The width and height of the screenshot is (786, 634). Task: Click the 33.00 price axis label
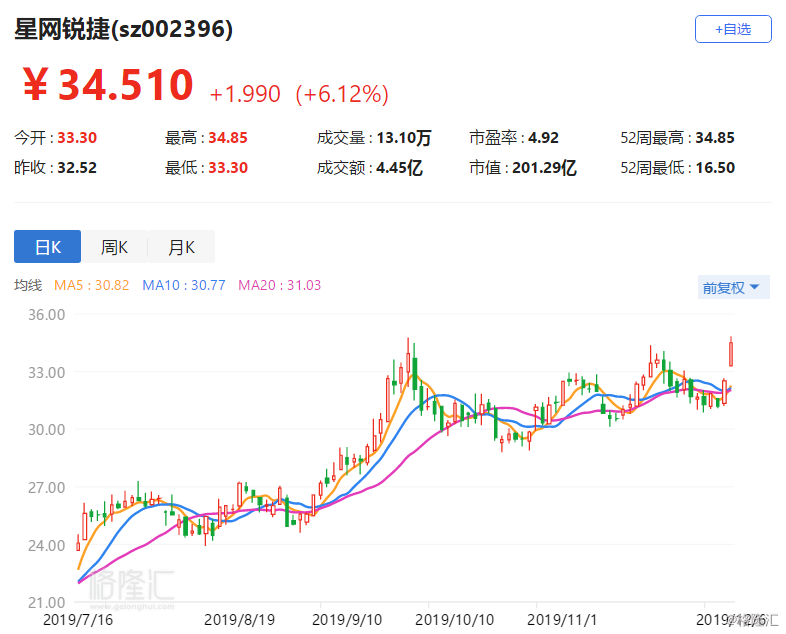point(46,372)
